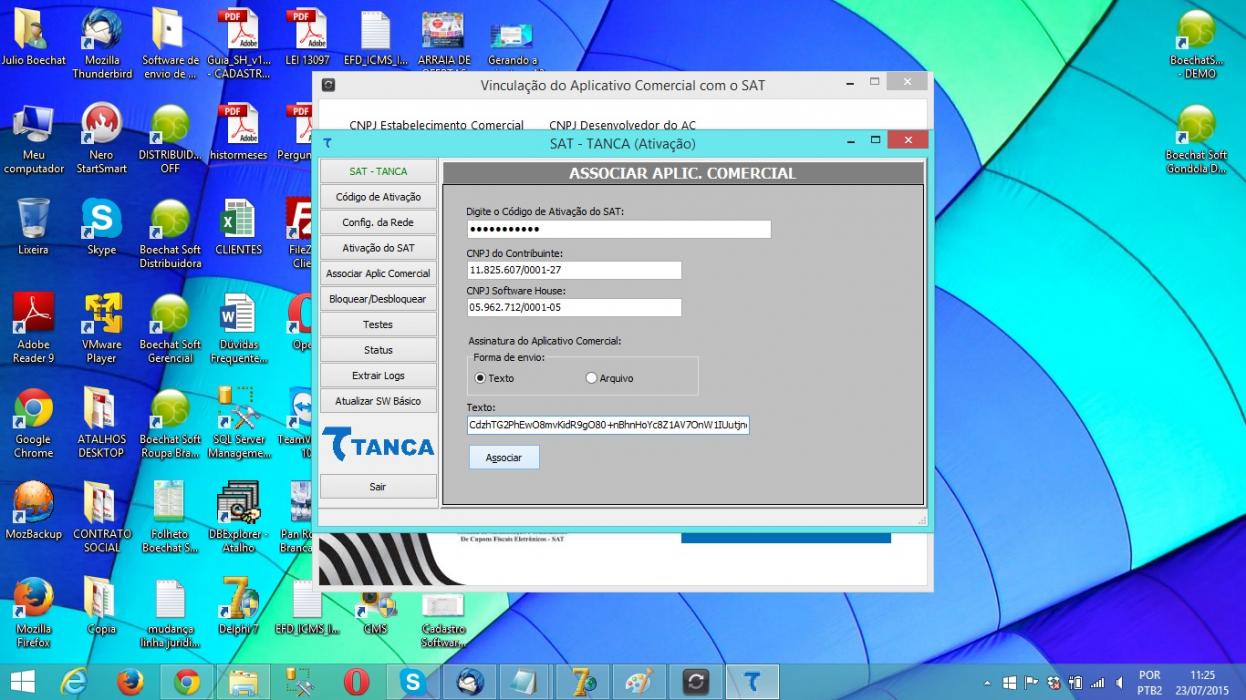Image resolution: width=1246 pixels, height=700 pixels.
Task: Open MozBackup desktop shortcut
Action: [33, 511]
